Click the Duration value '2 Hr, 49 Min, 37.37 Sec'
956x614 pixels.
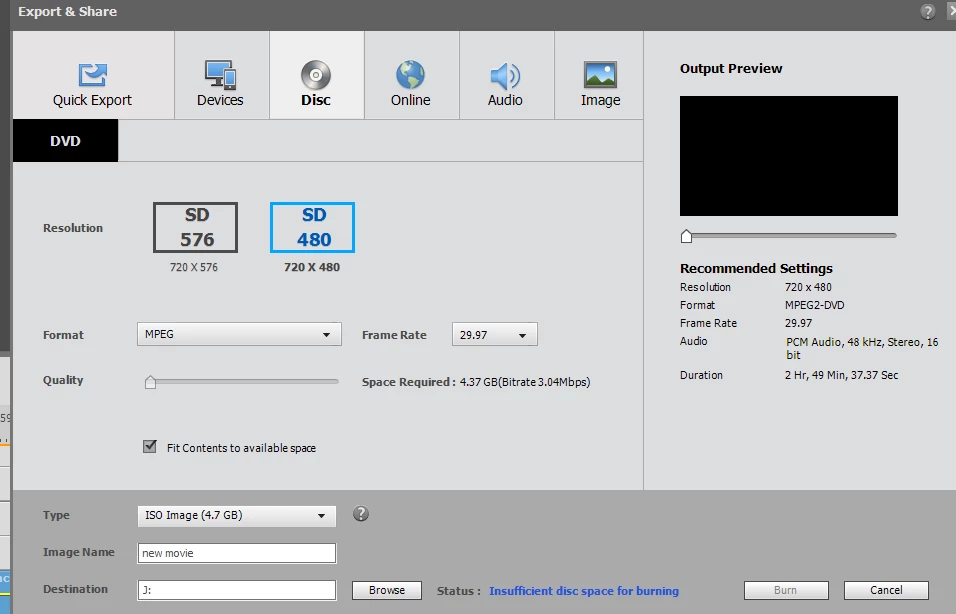[x=841, y=375]
